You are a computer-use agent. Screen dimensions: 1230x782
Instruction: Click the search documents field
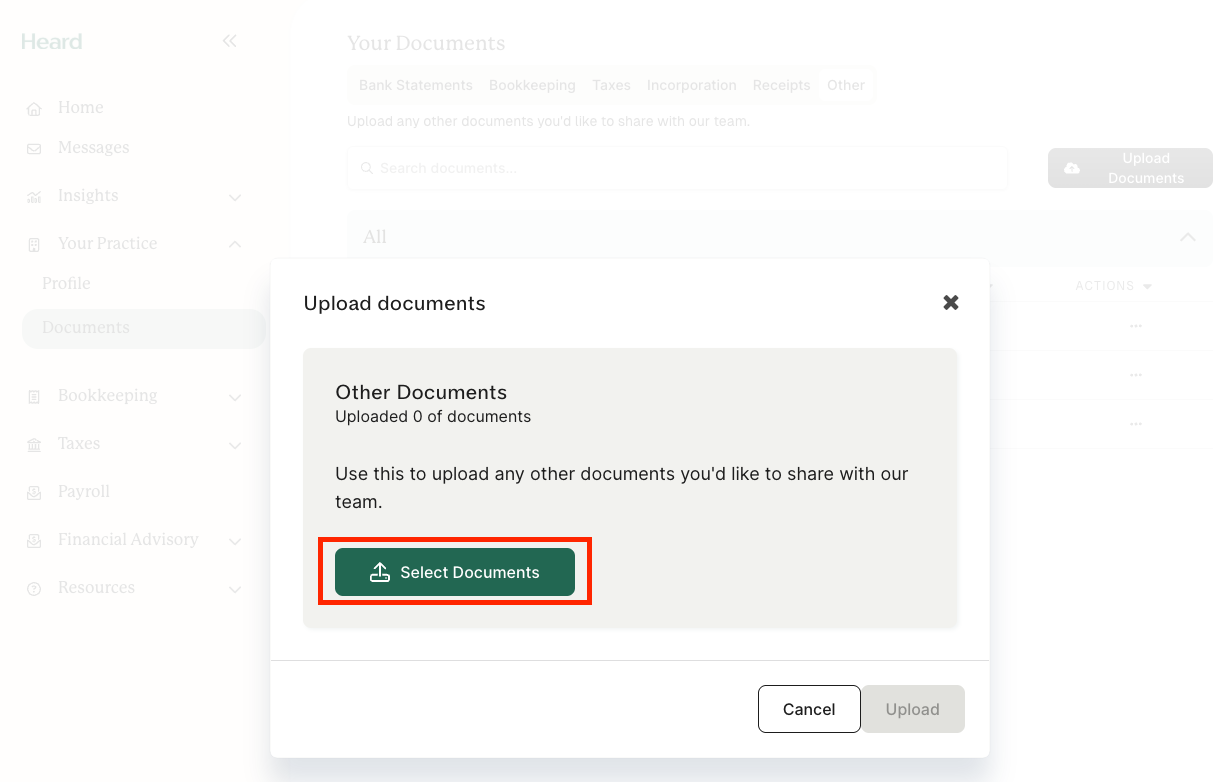click(677, 168)
